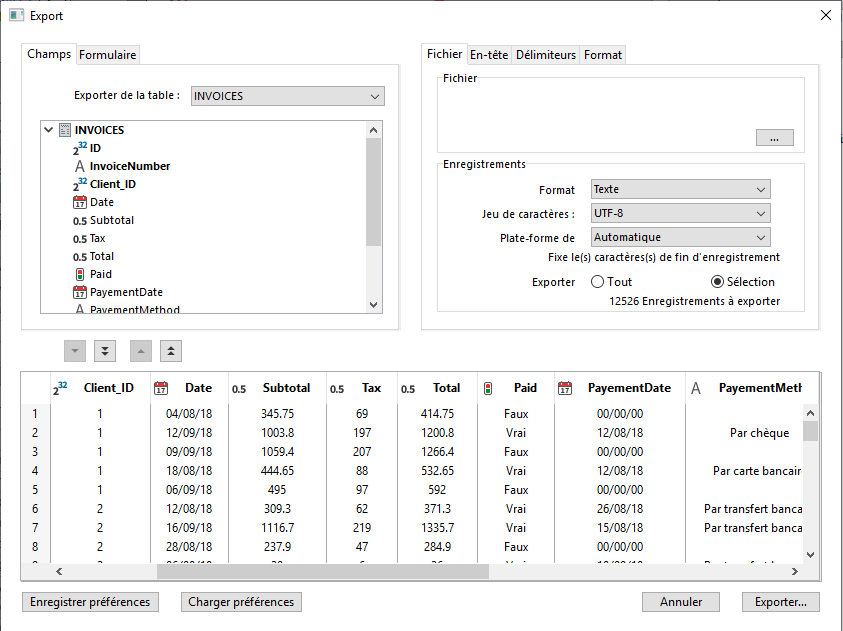Collapse the INVOICES tree node
The width and height of the screenshot is (843, 631).
click(x=49, y=130)
